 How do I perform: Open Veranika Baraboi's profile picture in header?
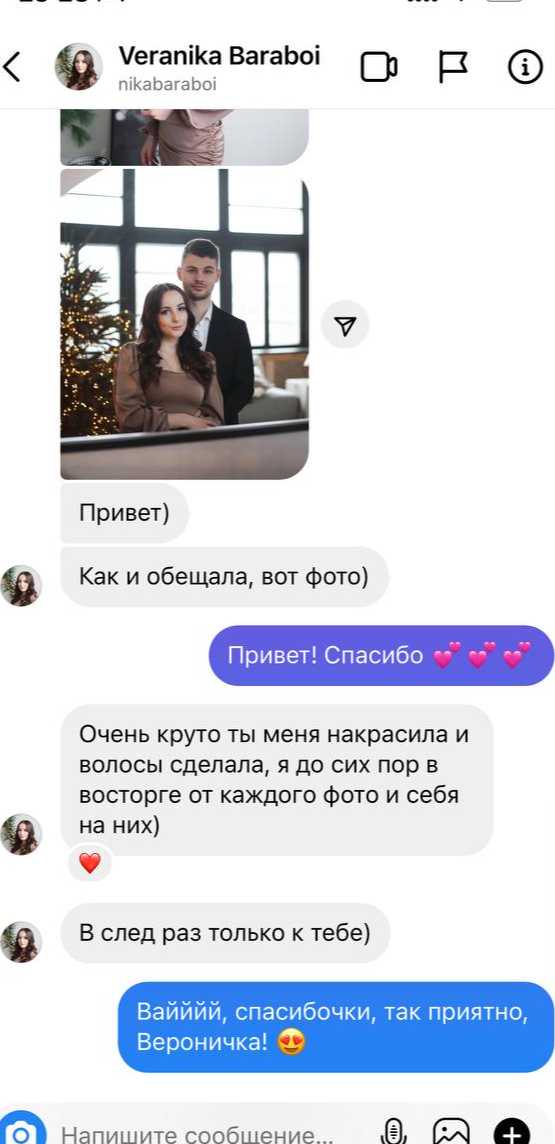79,66
